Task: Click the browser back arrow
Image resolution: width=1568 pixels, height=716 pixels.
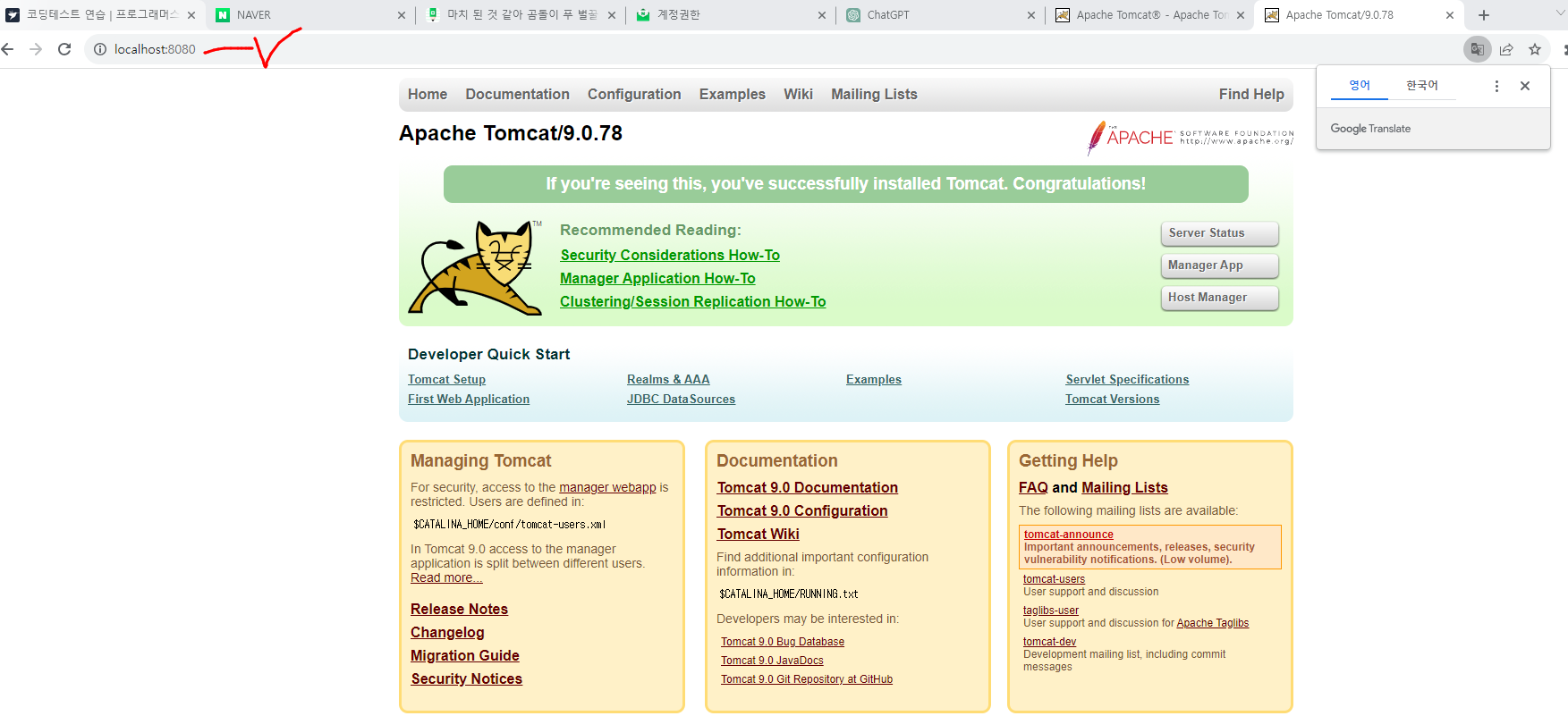Action: 8,49
